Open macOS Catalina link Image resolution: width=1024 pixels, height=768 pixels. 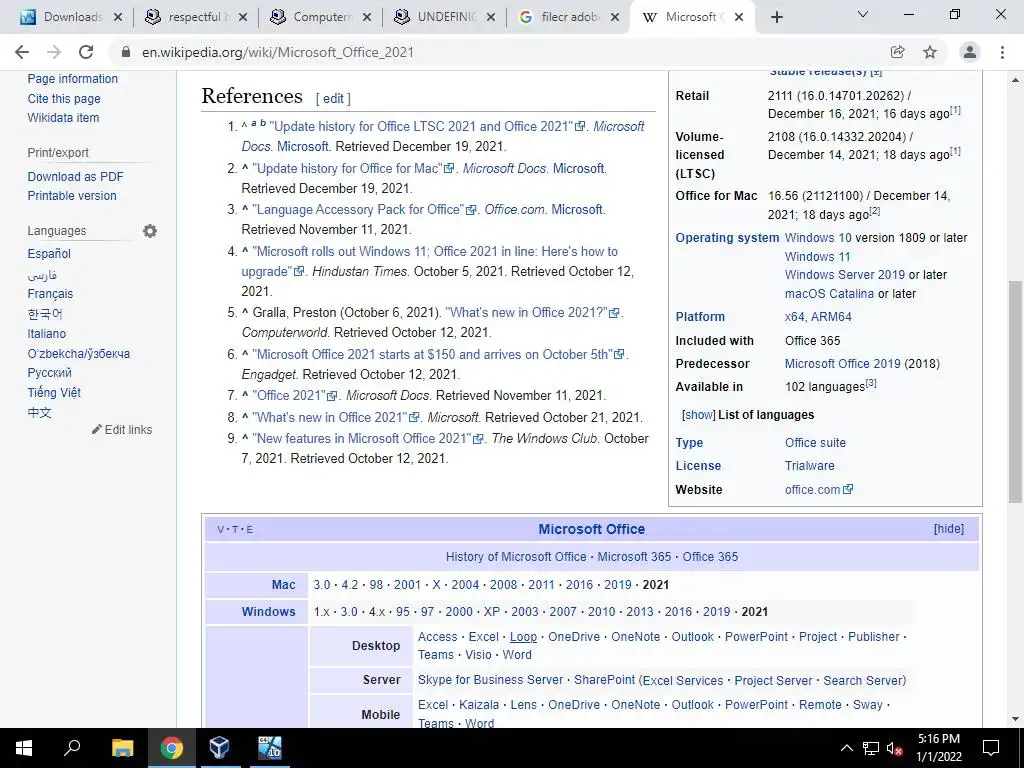(829, 293)
